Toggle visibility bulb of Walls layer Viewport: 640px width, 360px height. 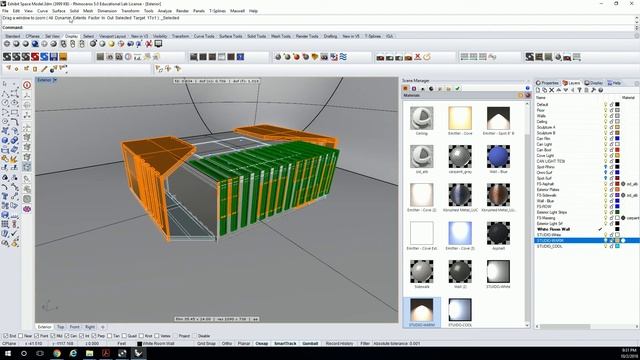(606, 116)
